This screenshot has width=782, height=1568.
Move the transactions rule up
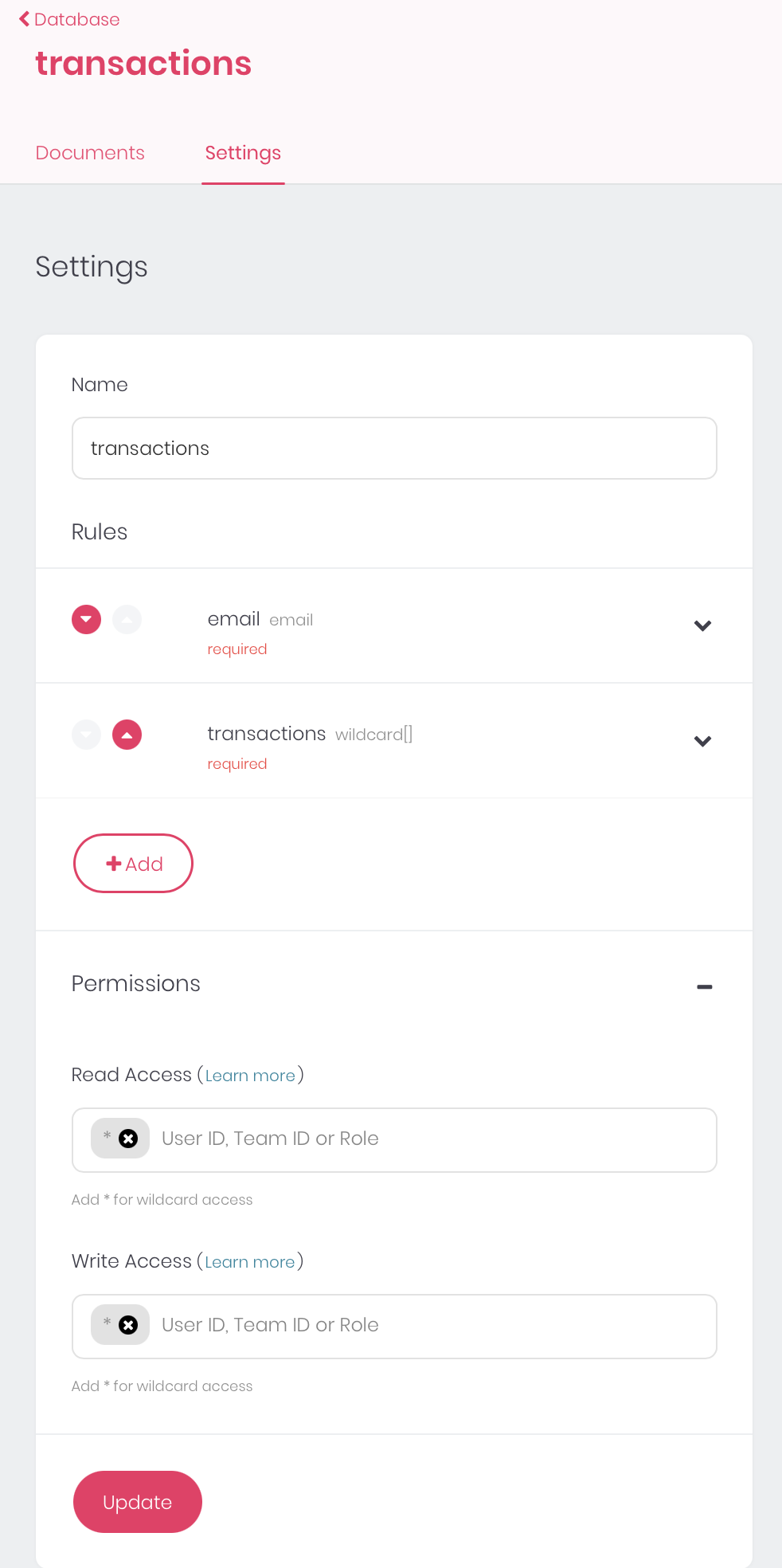[127, 735]
